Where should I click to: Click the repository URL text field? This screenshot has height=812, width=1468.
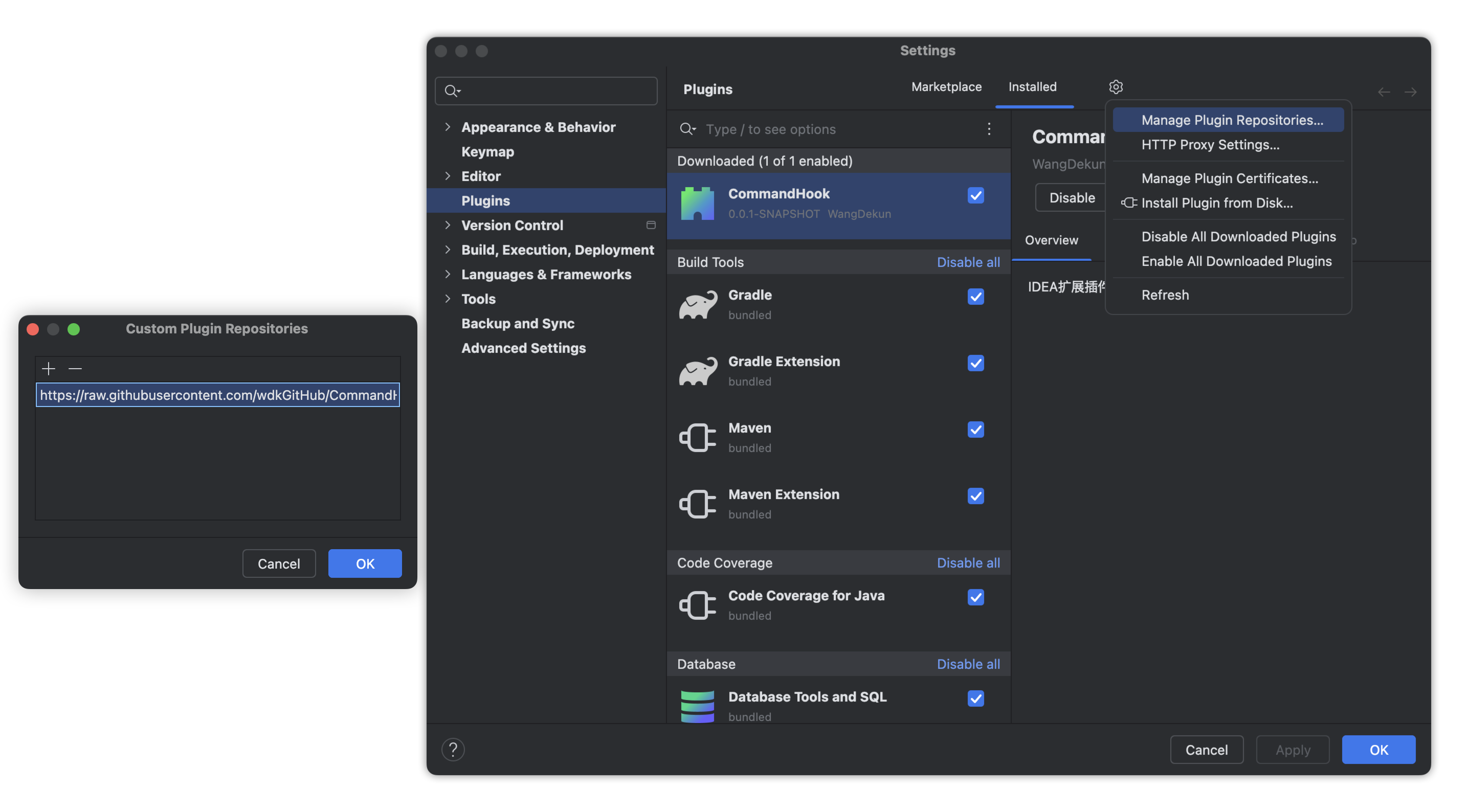click(218, 395)
